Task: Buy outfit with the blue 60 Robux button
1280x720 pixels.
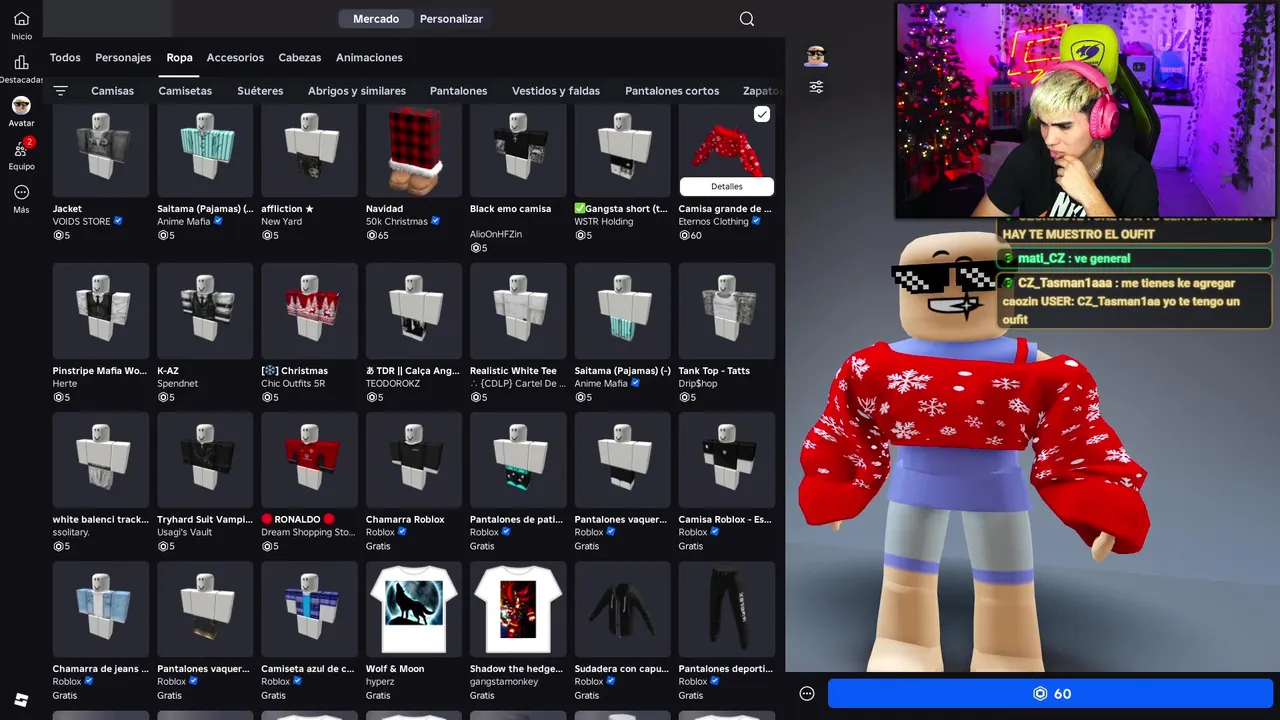Action: coord(1050,694)
